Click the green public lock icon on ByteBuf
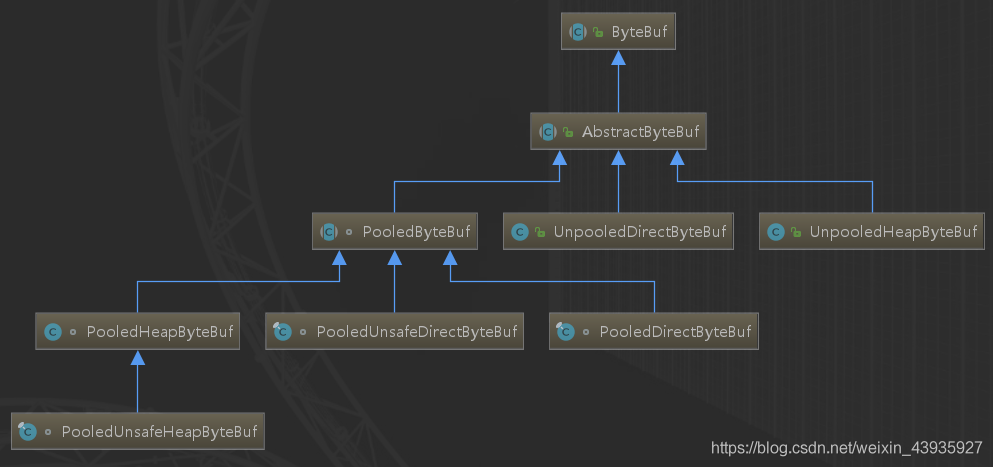The width and height of the screenshot is (993, 467). (598, 32)
